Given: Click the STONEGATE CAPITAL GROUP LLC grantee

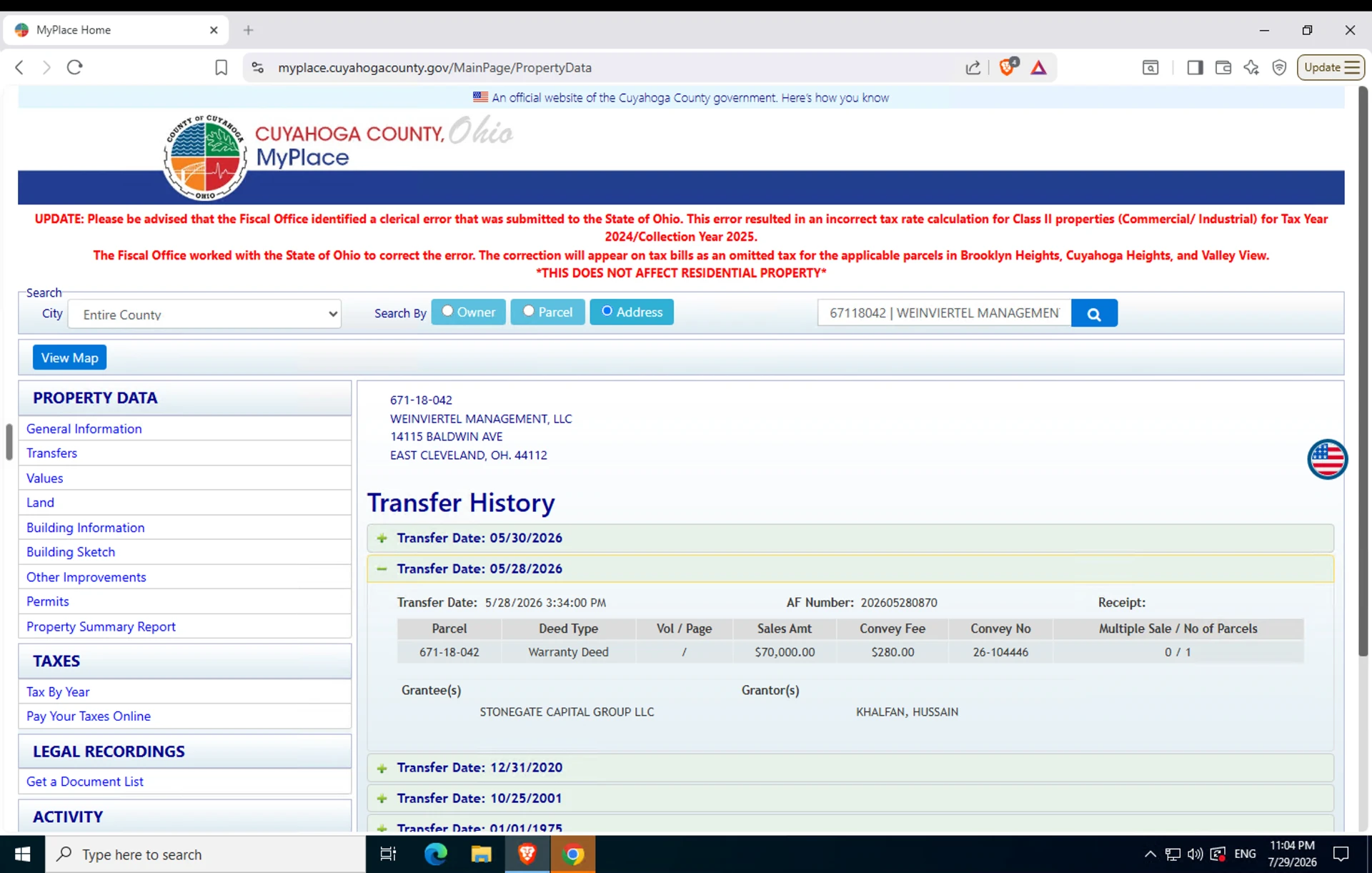Looking at the screenshot, I should 567,711.
